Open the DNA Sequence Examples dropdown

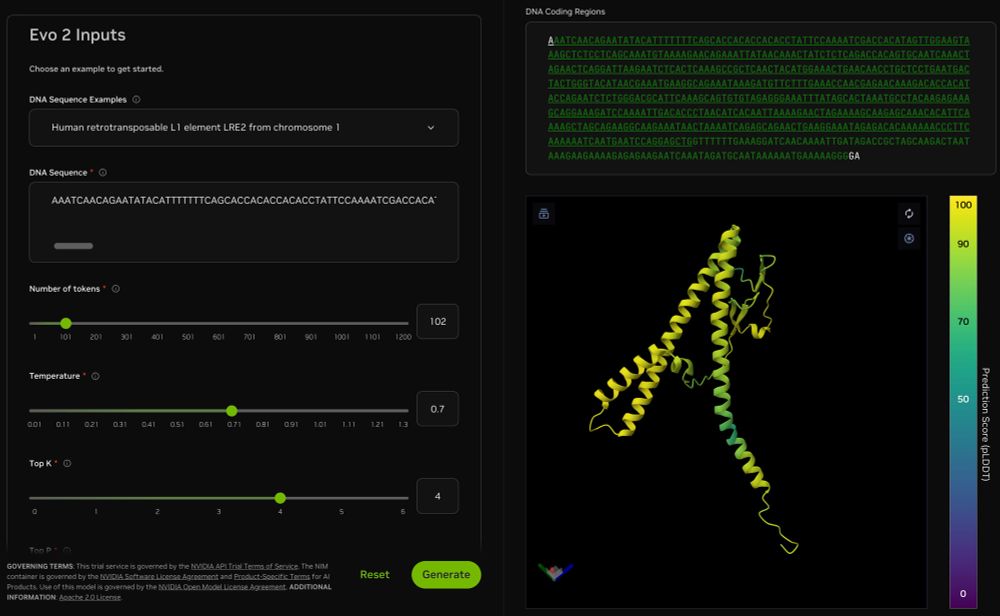click(244, 128)
